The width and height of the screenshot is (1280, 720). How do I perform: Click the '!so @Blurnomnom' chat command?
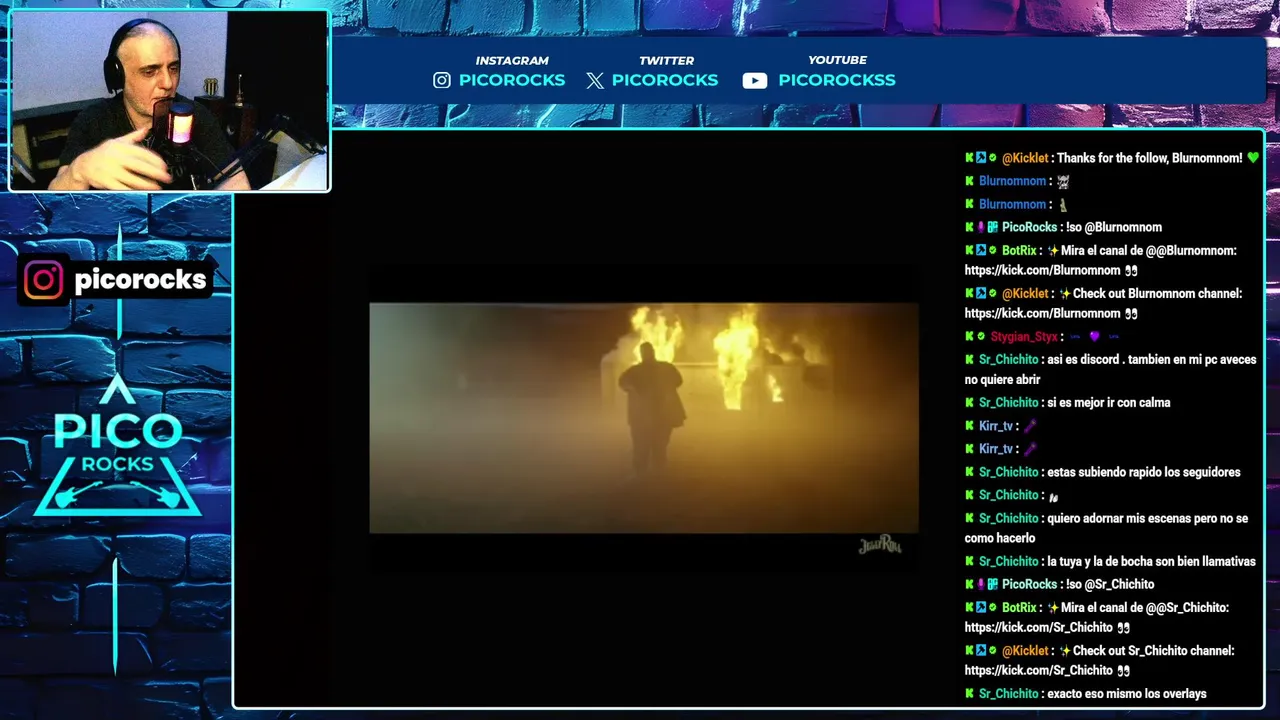(x=1114, y=228)
